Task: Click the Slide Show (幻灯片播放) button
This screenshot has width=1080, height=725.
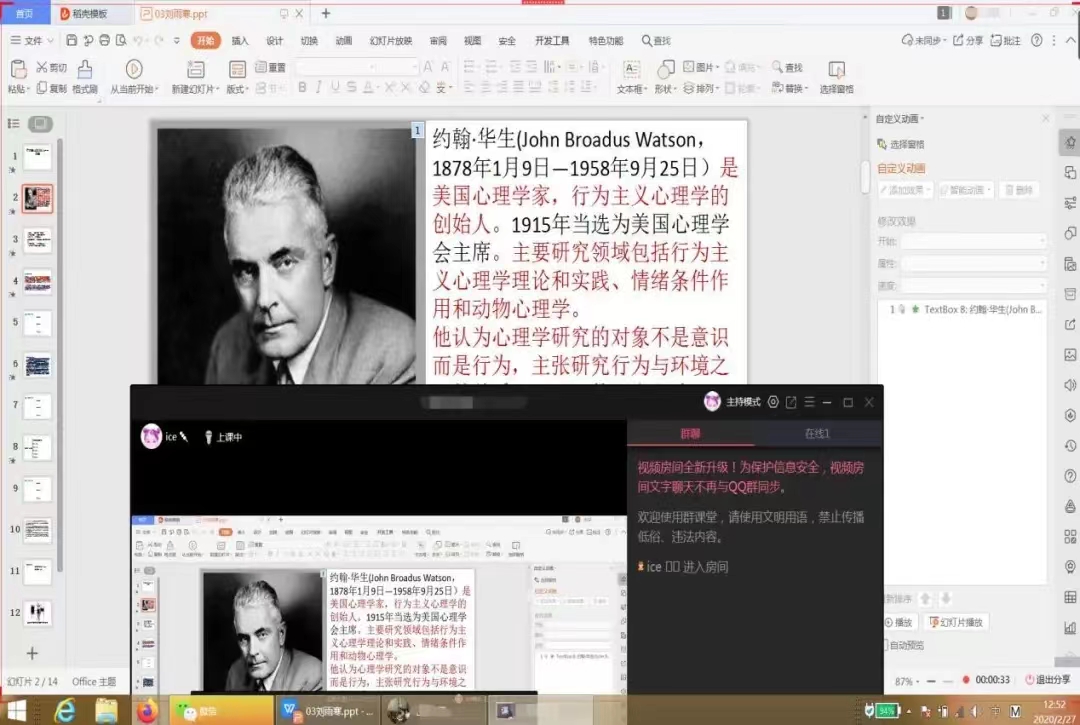Action: (955, 622)
